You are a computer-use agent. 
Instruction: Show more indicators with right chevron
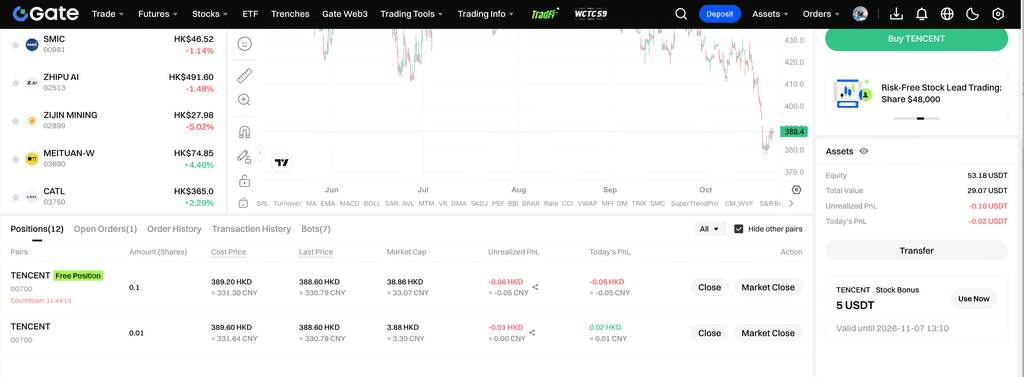(x=792, y=203)
